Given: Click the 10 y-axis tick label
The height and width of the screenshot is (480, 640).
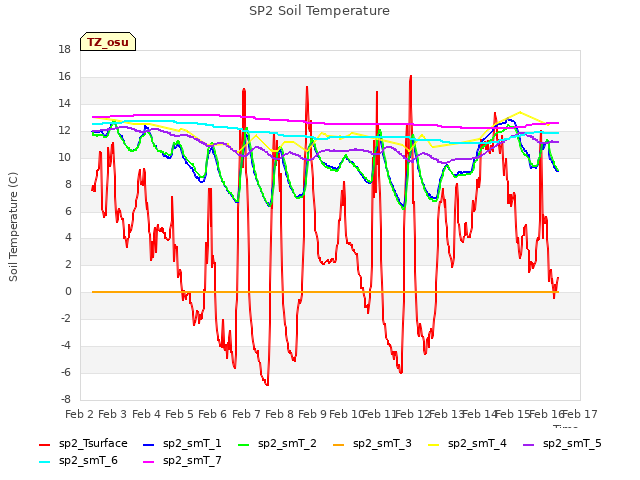Looking at the screenshot, I should click(64, 158).
